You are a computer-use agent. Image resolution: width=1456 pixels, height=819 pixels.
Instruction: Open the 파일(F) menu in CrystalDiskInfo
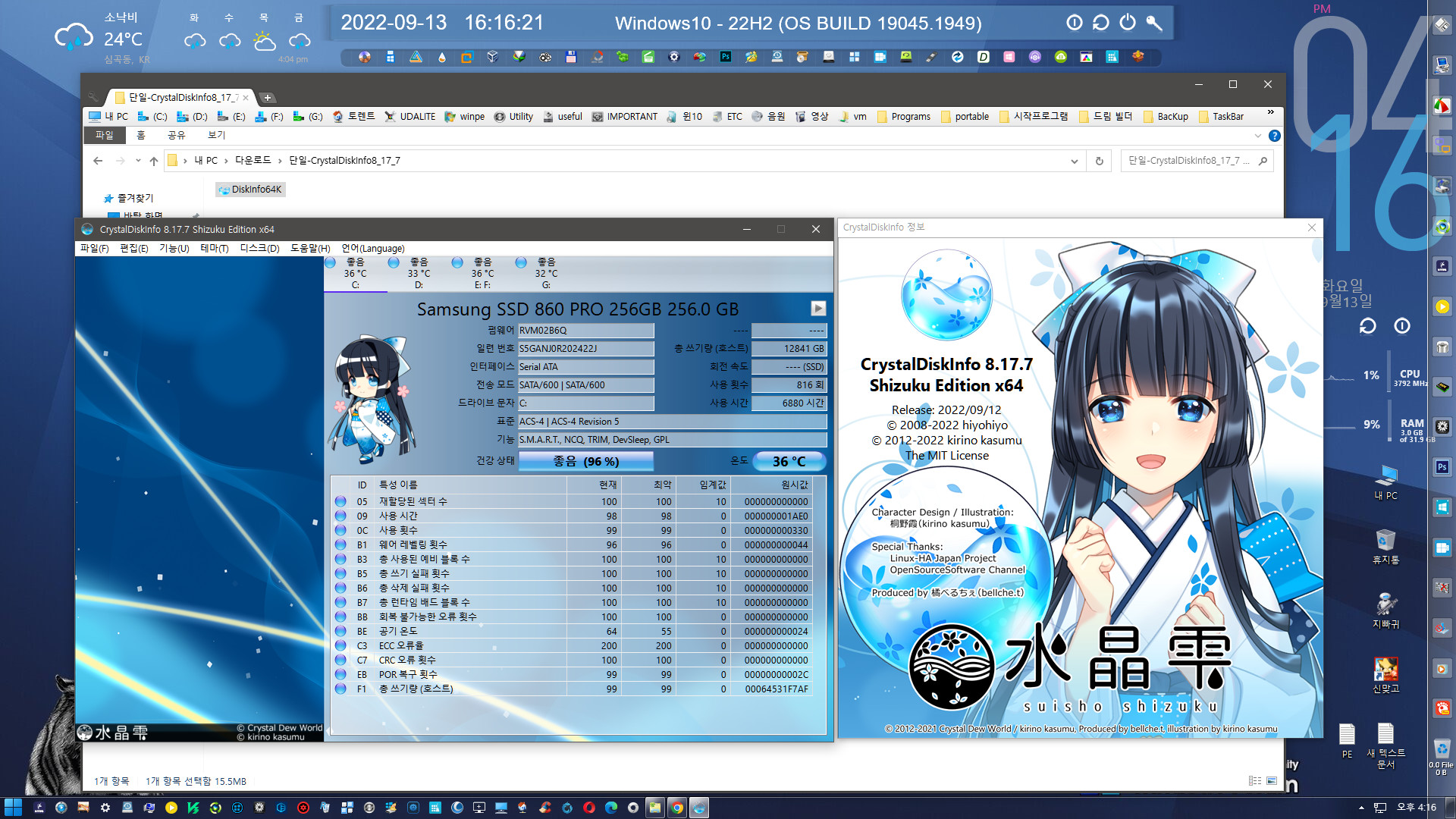click(95, 249)
